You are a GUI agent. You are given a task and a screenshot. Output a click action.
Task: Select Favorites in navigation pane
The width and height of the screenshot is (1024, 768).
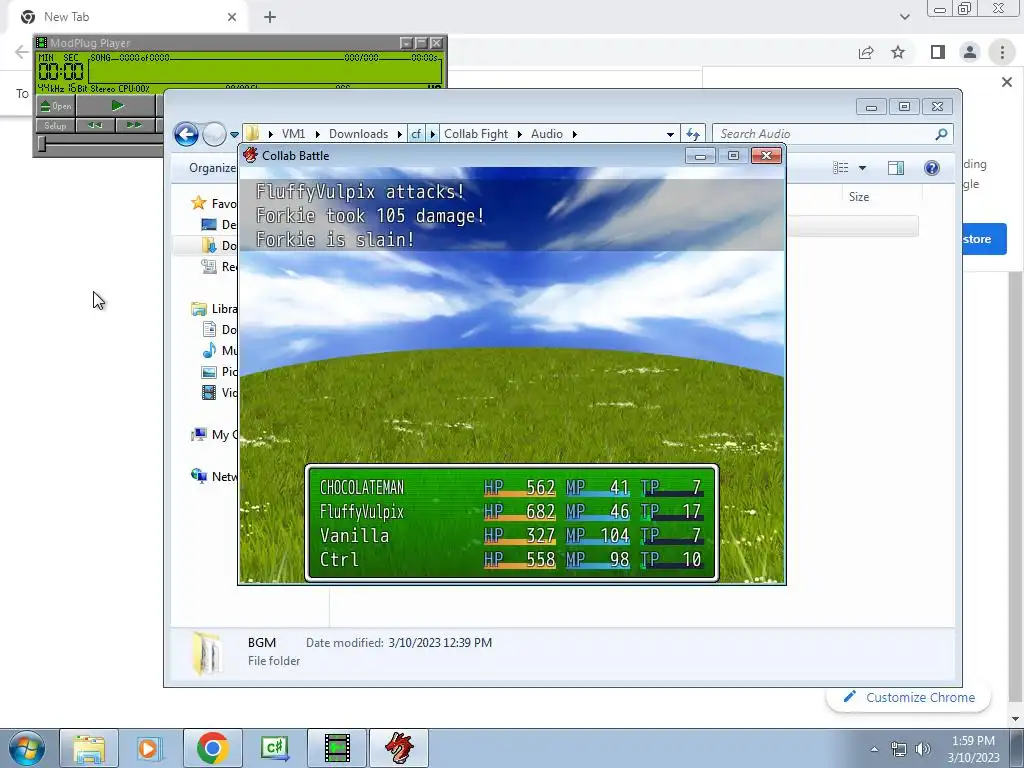click(x=216, y=203)
